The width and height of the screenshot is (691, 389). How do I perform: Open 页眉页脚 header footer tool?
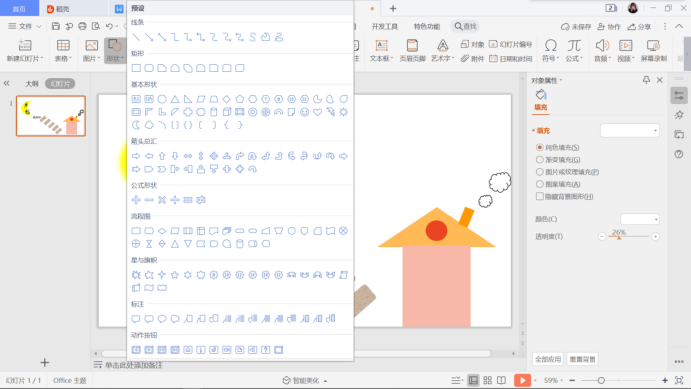(412, 51)
